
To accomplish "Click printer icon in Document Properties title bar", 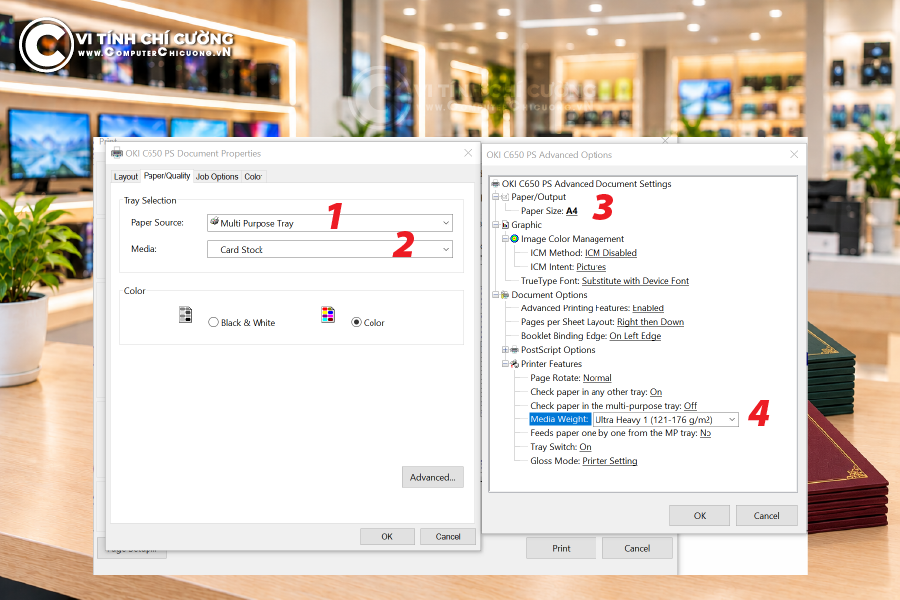I will [117, 153].
